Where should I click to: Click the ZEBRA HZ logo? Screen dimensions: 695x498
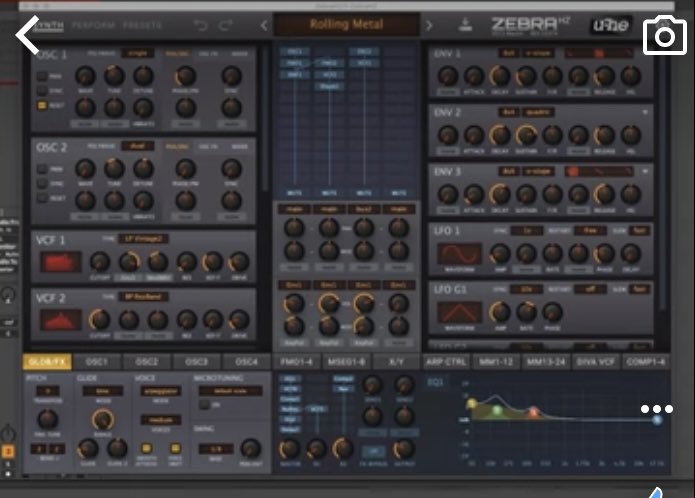tap(530, 25)
